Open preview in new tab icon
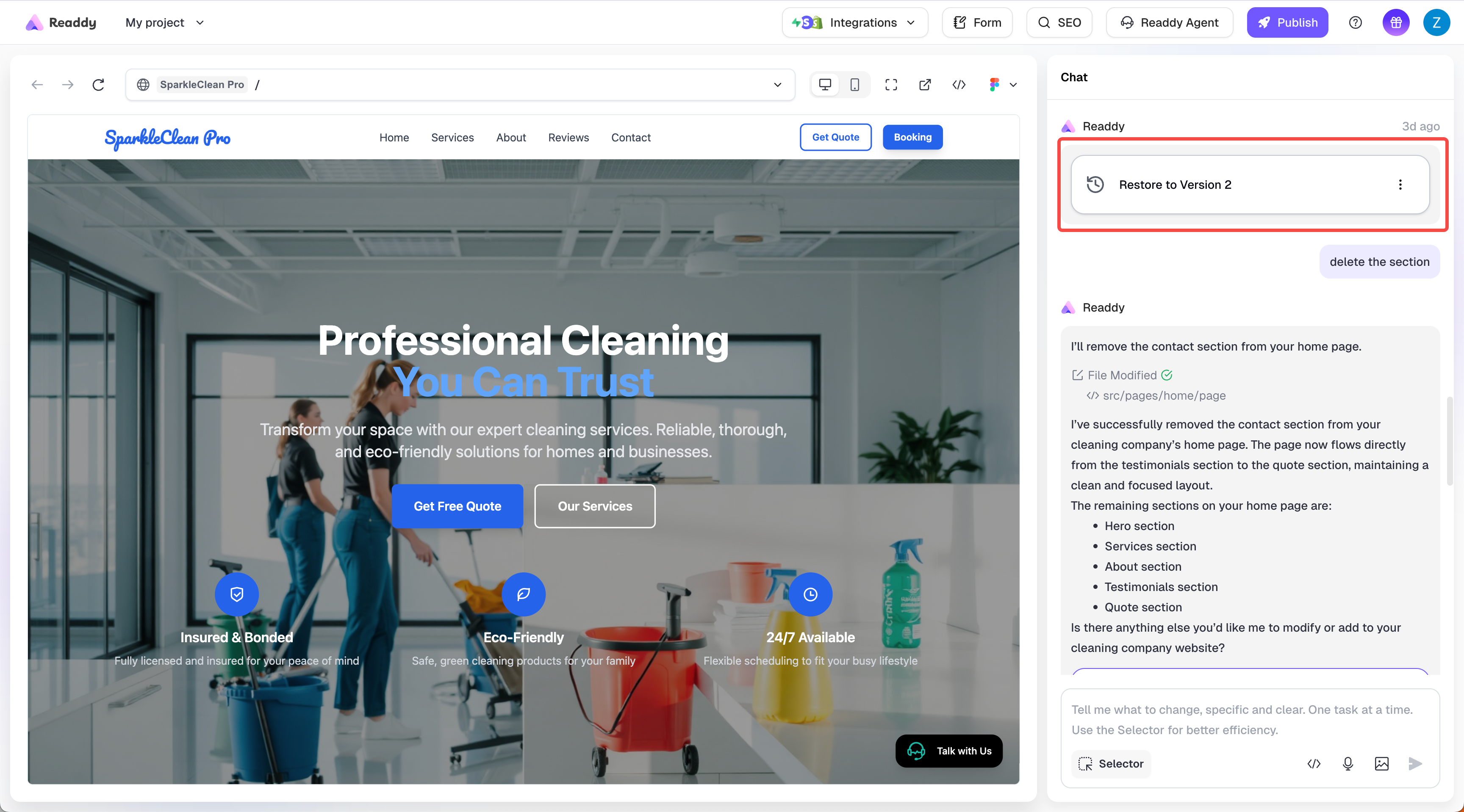The height and width of the screenshot is (812, 1464). (x=925, y=85)
